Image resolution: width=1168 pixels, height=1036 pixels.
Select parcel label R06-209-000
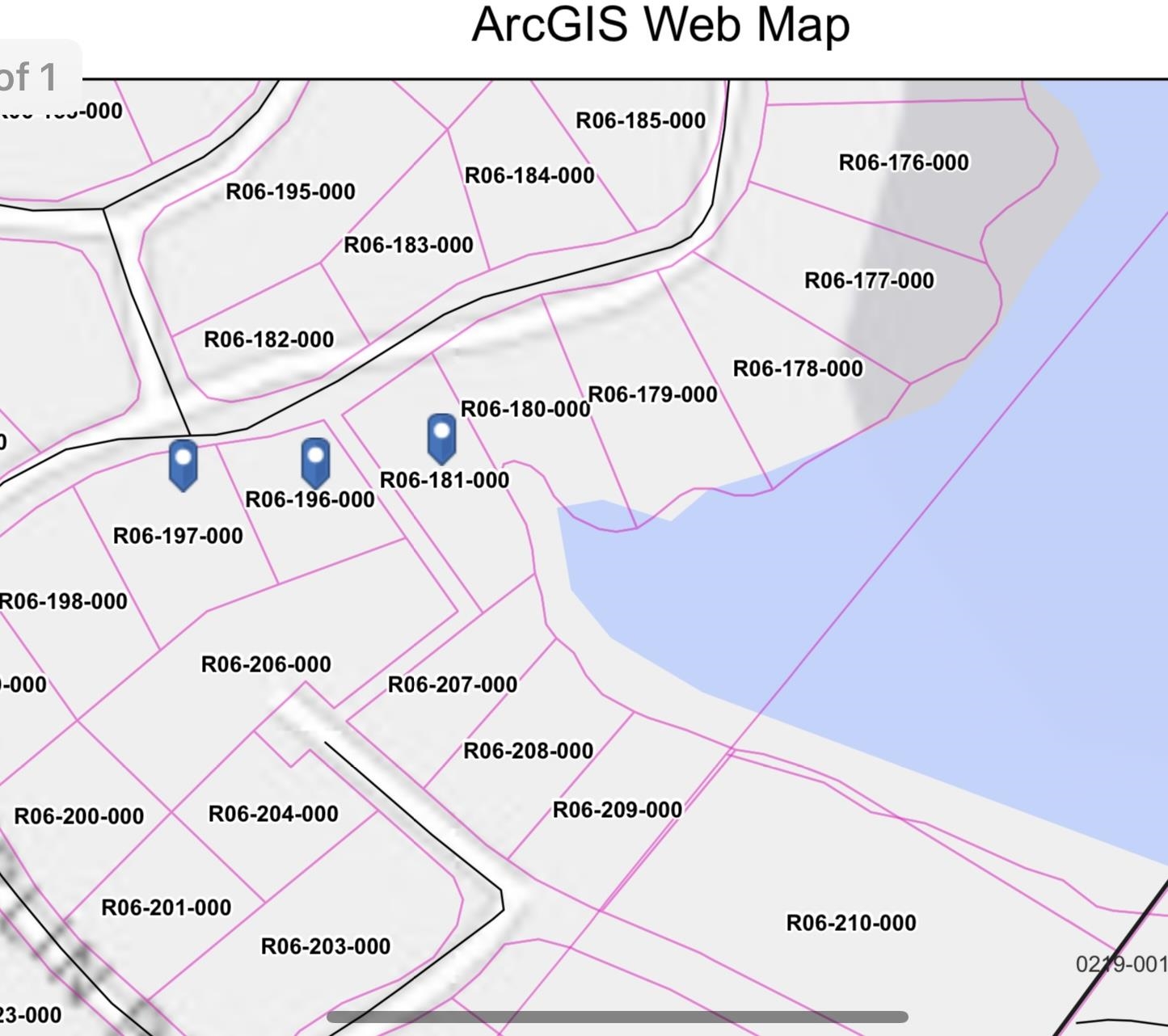pyautogui.click(x=618, y=810)
